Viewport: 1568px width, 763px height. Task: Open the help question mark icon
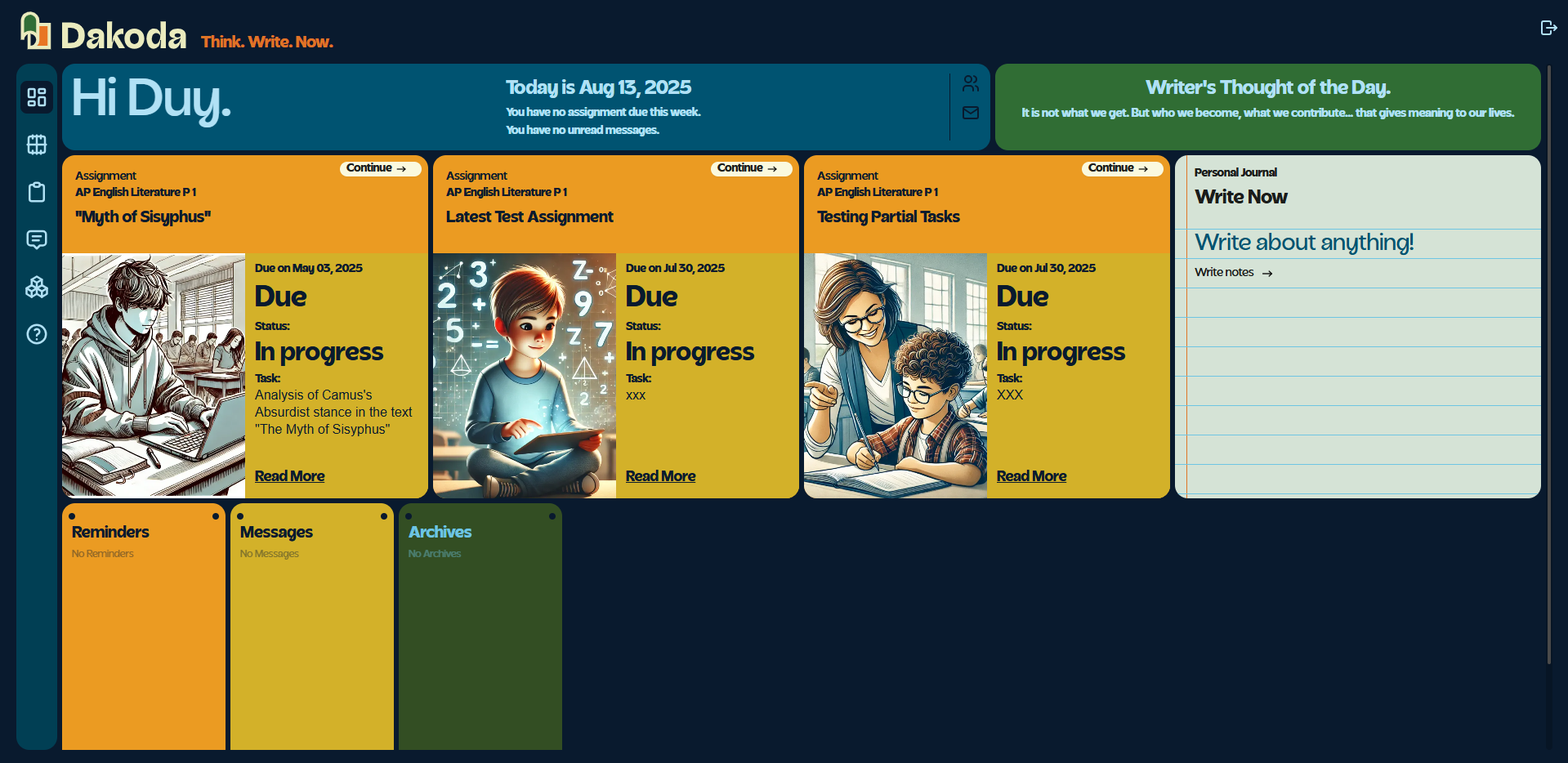pos(37,334)
